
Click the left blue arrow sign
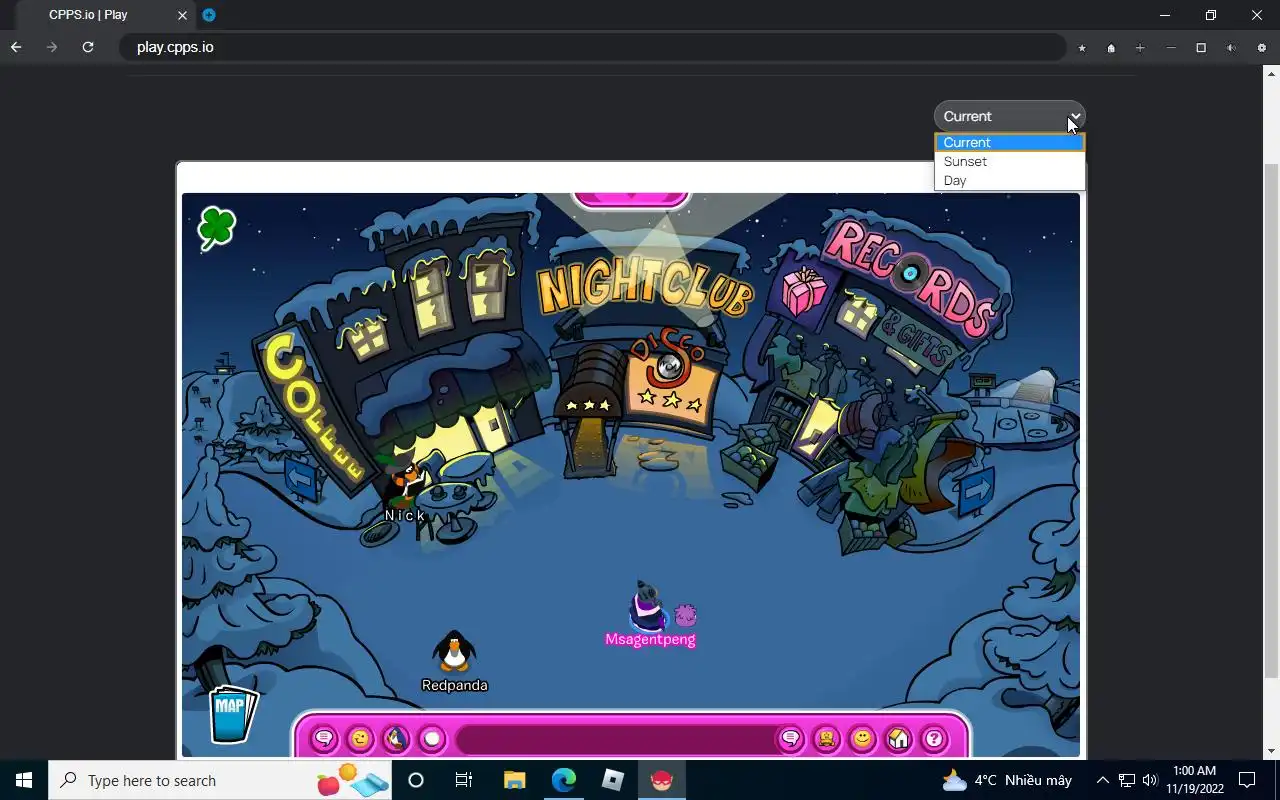tap(301, 478)
